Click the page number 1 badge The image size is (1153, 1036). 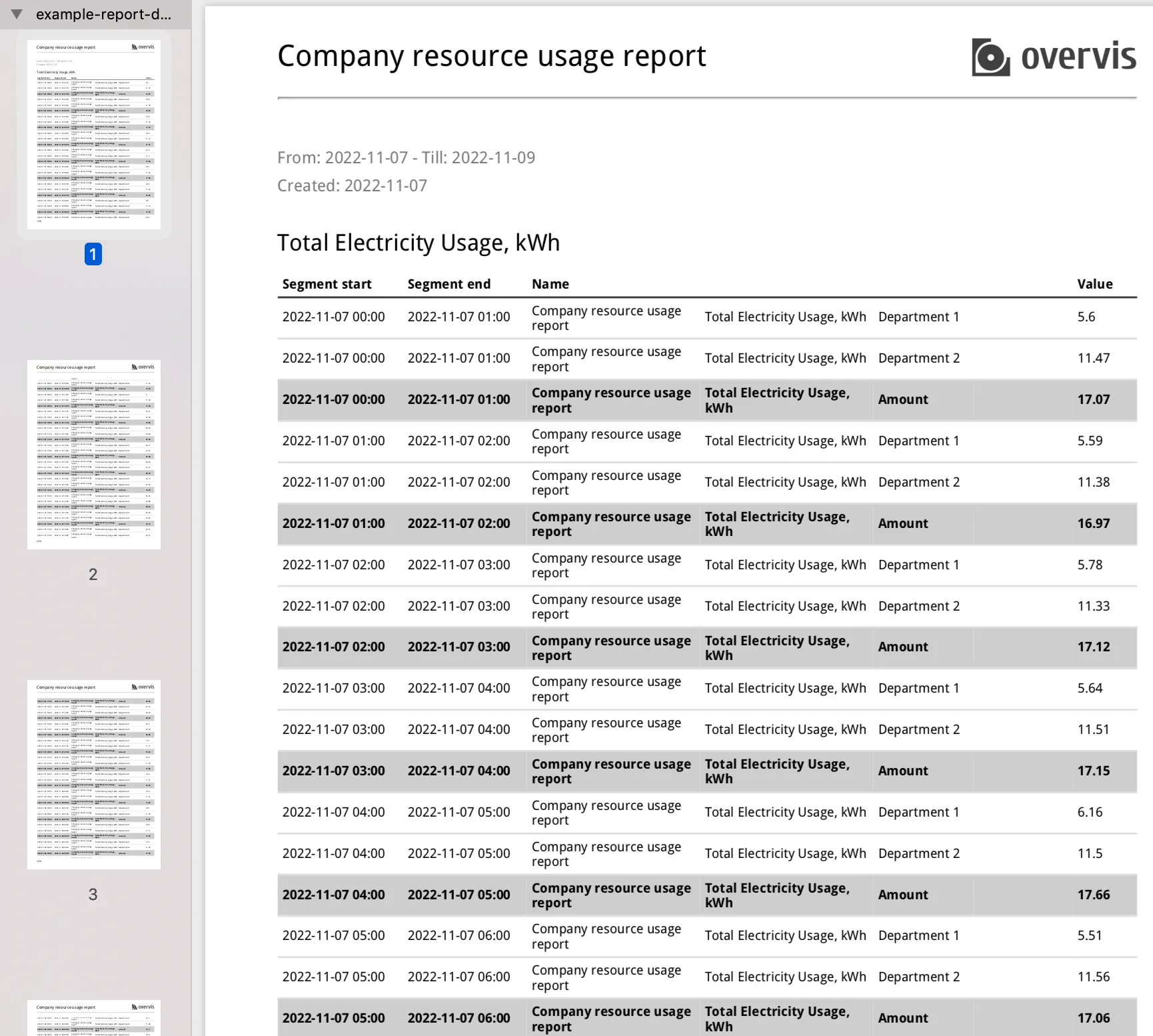coord(93,254)
